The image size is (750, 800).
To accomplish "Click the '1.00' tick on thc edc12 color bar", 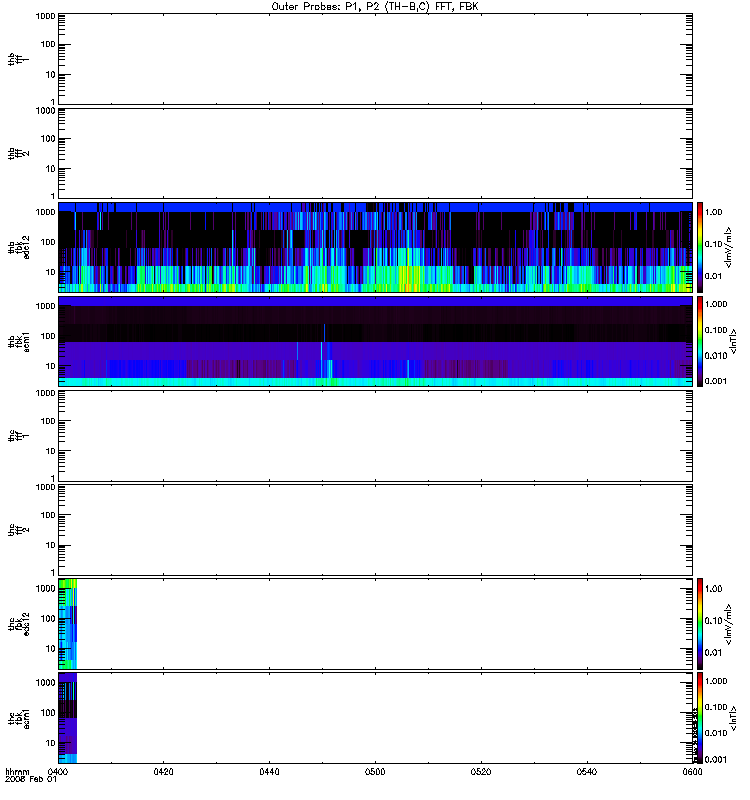I will (x=713, y=589).
